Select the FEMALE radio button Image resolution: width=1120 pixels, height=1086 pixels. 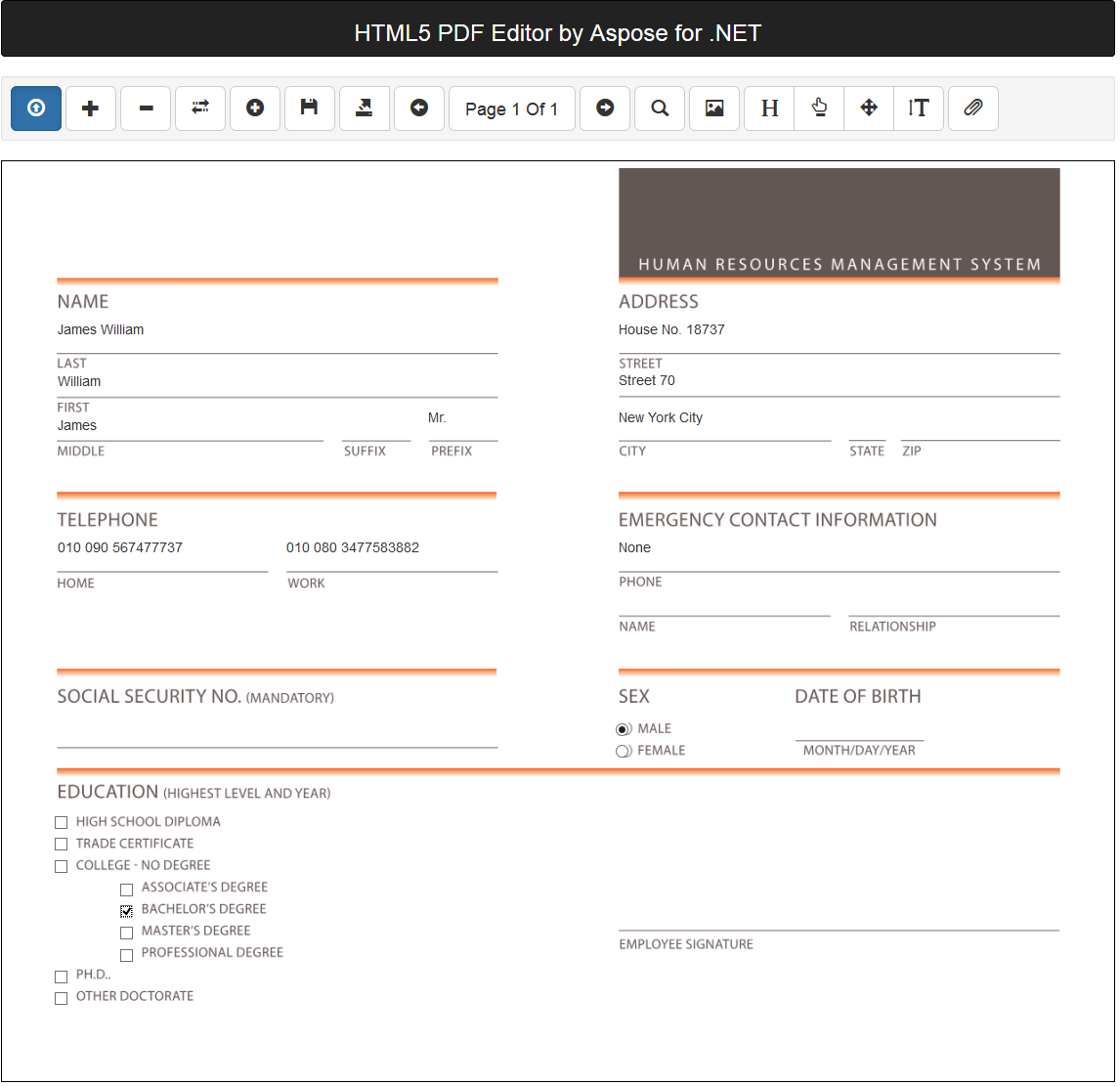pyautogui.click(x=624, y=752)
